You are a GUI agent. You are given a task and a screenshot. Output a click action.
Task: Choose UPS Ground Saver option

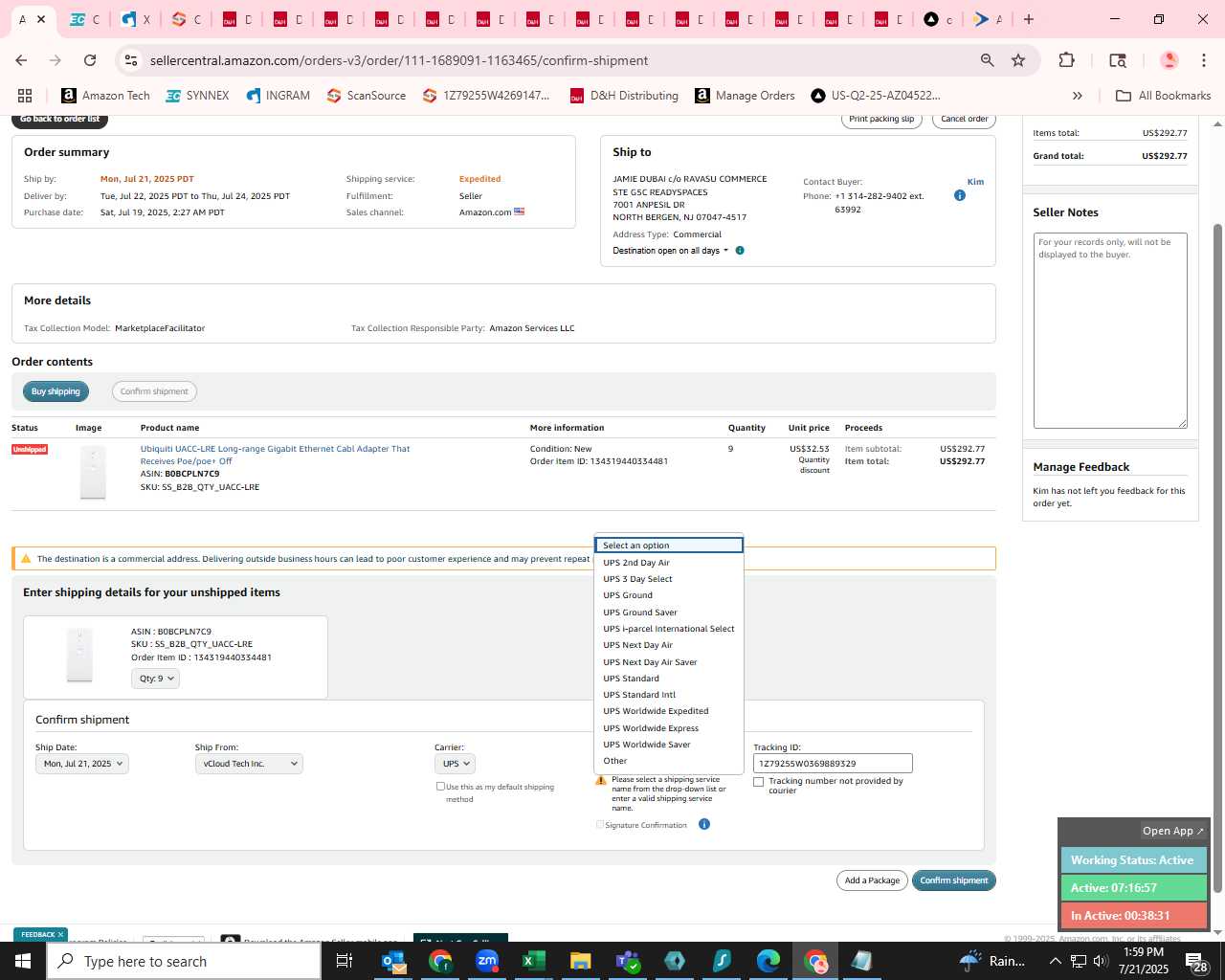coord(668,612)
